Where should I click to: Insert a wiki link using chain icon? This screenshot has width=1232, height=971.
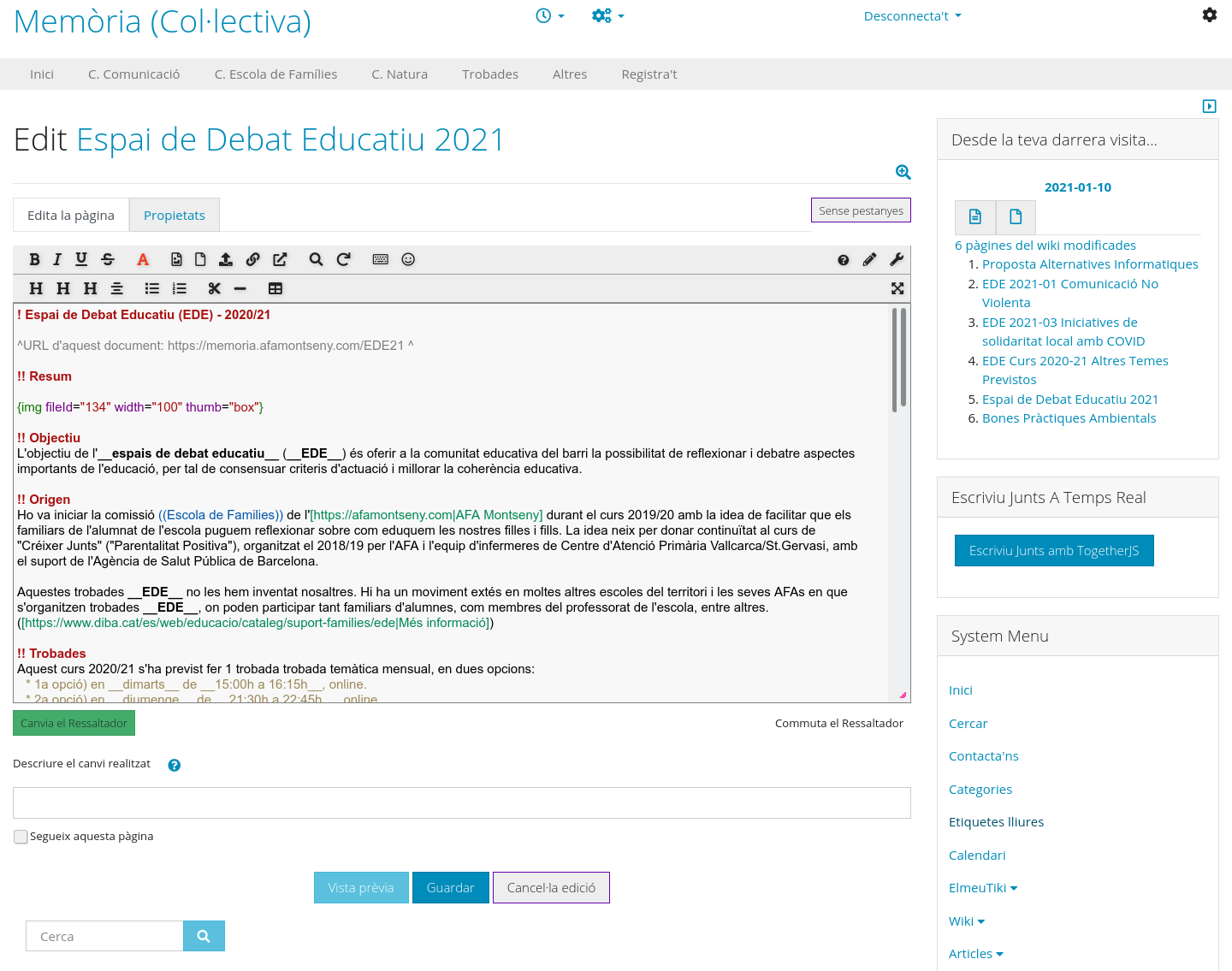[x=252, y=259]
